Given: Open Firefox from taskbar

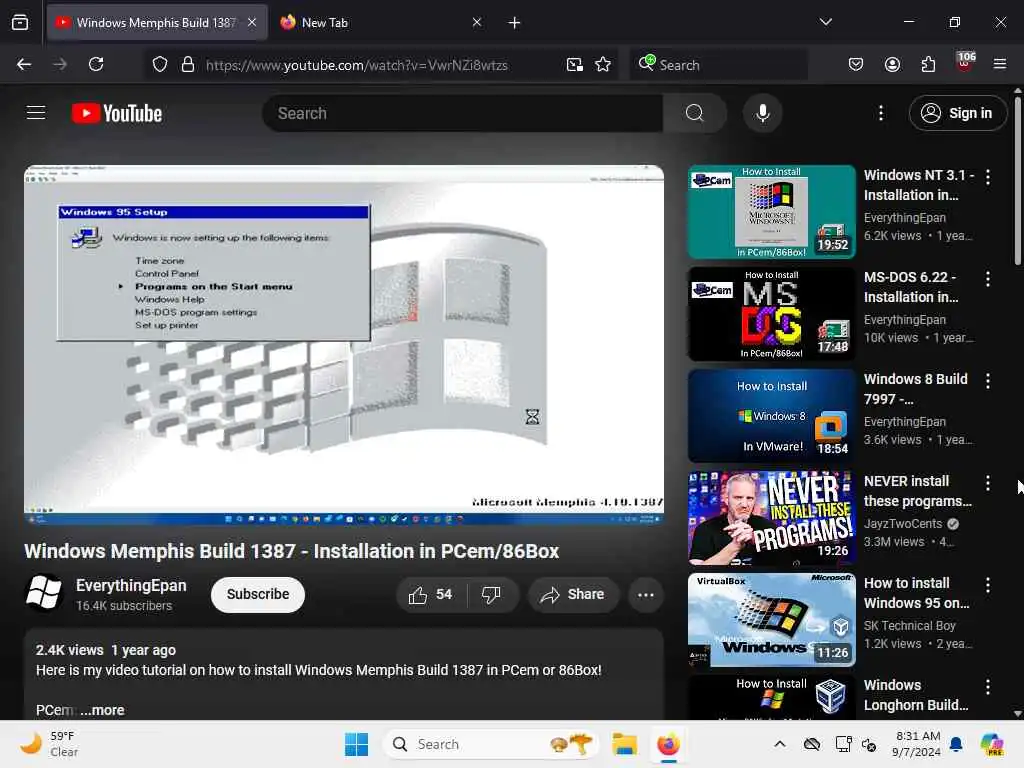Looking at the screenshot, I should pos(668,744).
